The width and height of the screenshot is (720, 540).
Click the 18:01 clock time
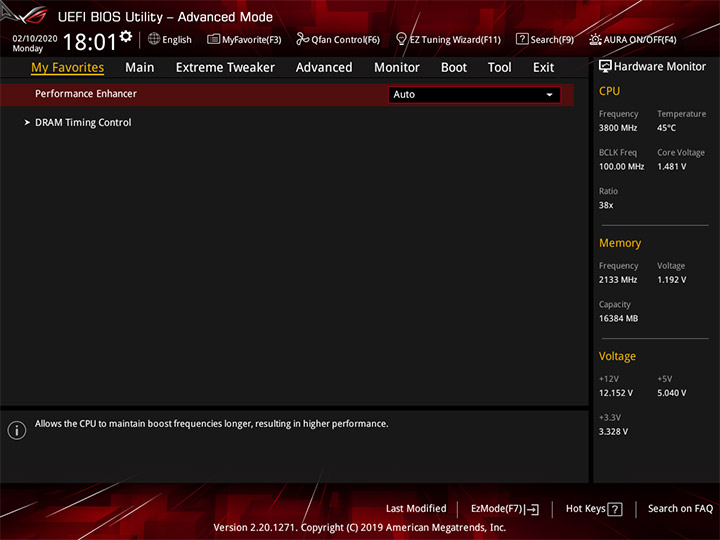pyautogui.click(x=90, y=42)
